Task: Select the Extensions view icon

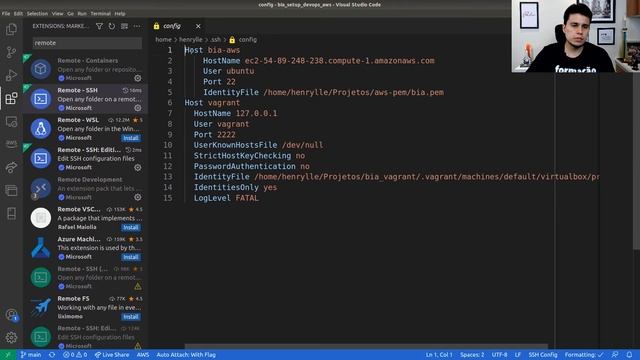Action: click(x=11, y=98)
